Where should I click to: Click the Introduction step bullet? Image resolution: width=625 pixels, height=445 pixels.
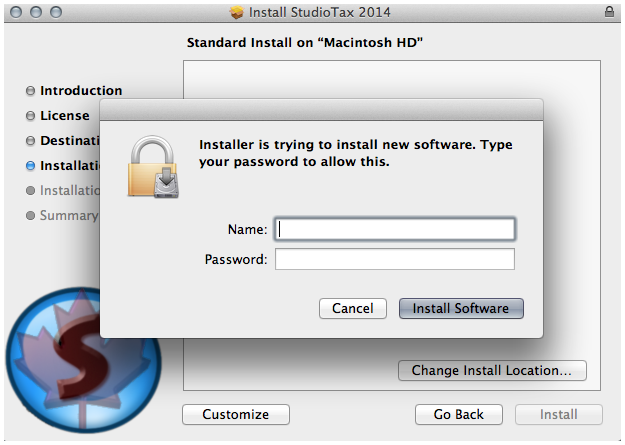(x=30, y=91)
